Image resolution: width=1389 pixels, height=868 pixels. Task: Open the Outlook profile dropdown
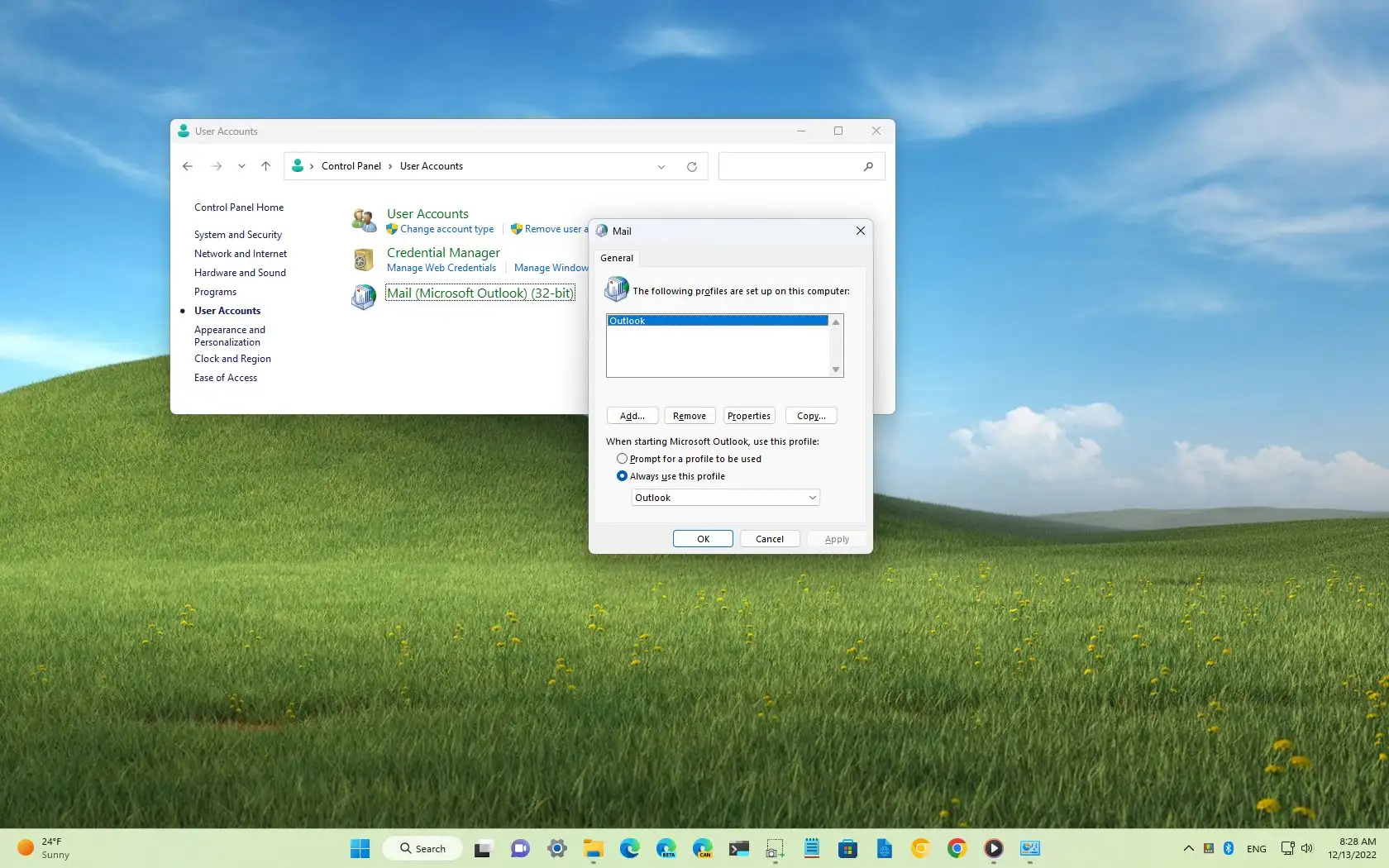tap(725, 498)
